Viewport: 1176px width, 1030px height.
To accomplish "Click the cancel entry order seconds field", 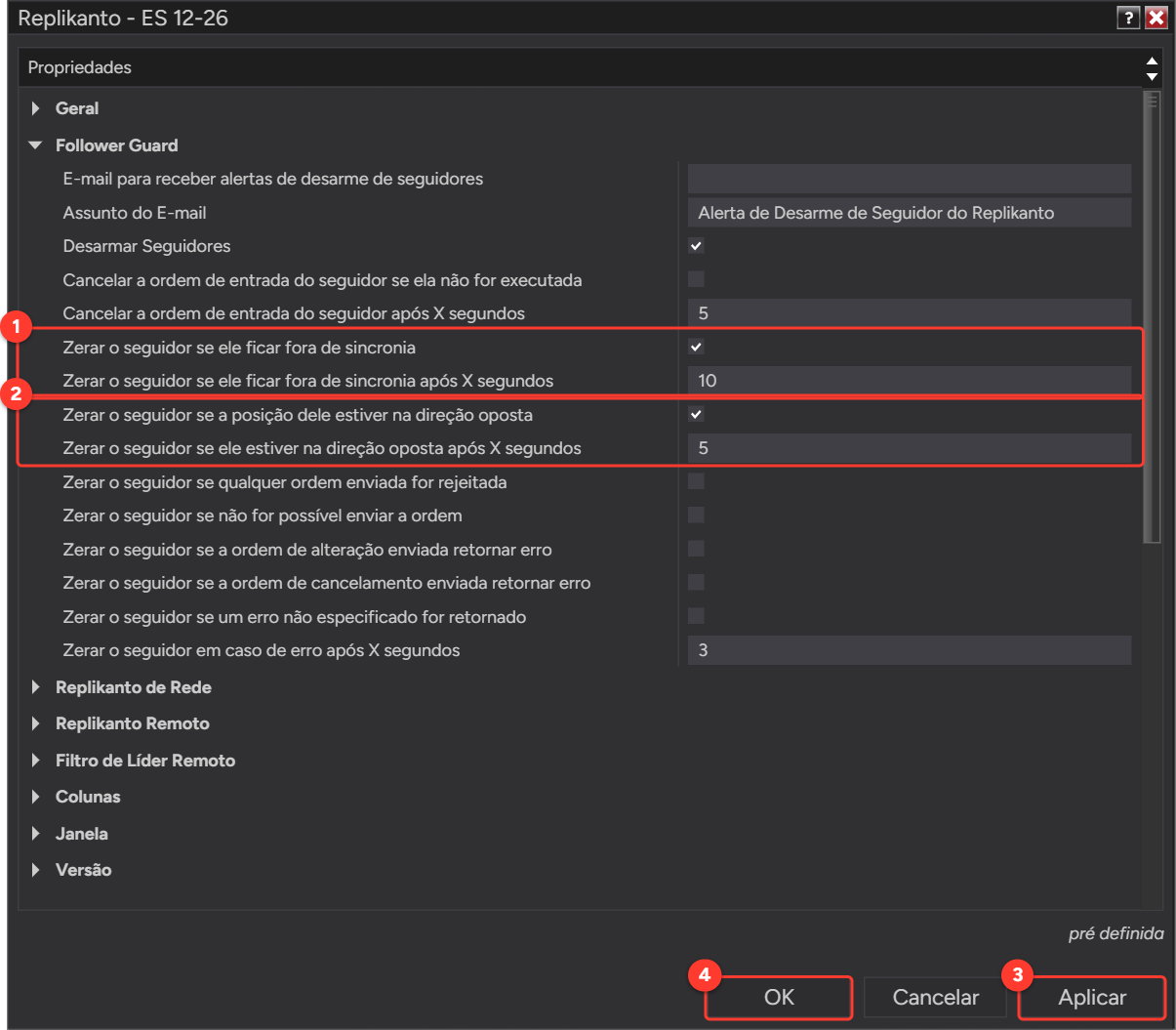I will pyautogui.click(x=910, y=313).
